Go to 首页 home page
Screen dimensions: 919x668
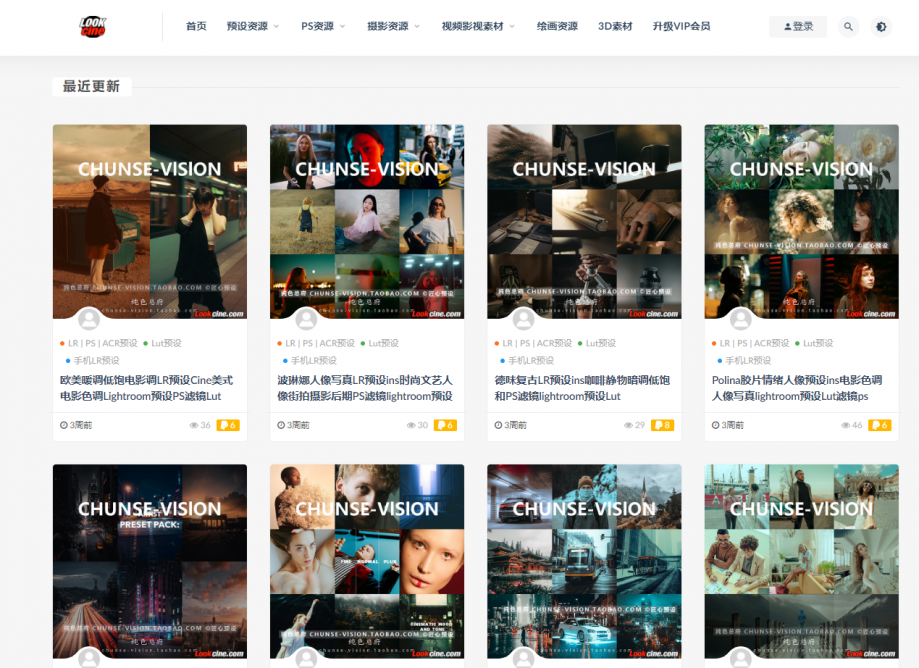click(x=196, y=27)
